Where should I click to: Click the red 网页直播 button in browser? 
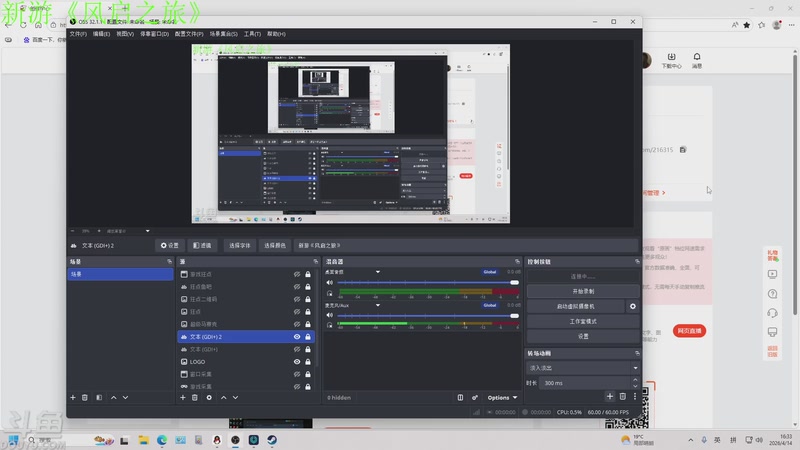click(x=689, y=331)
